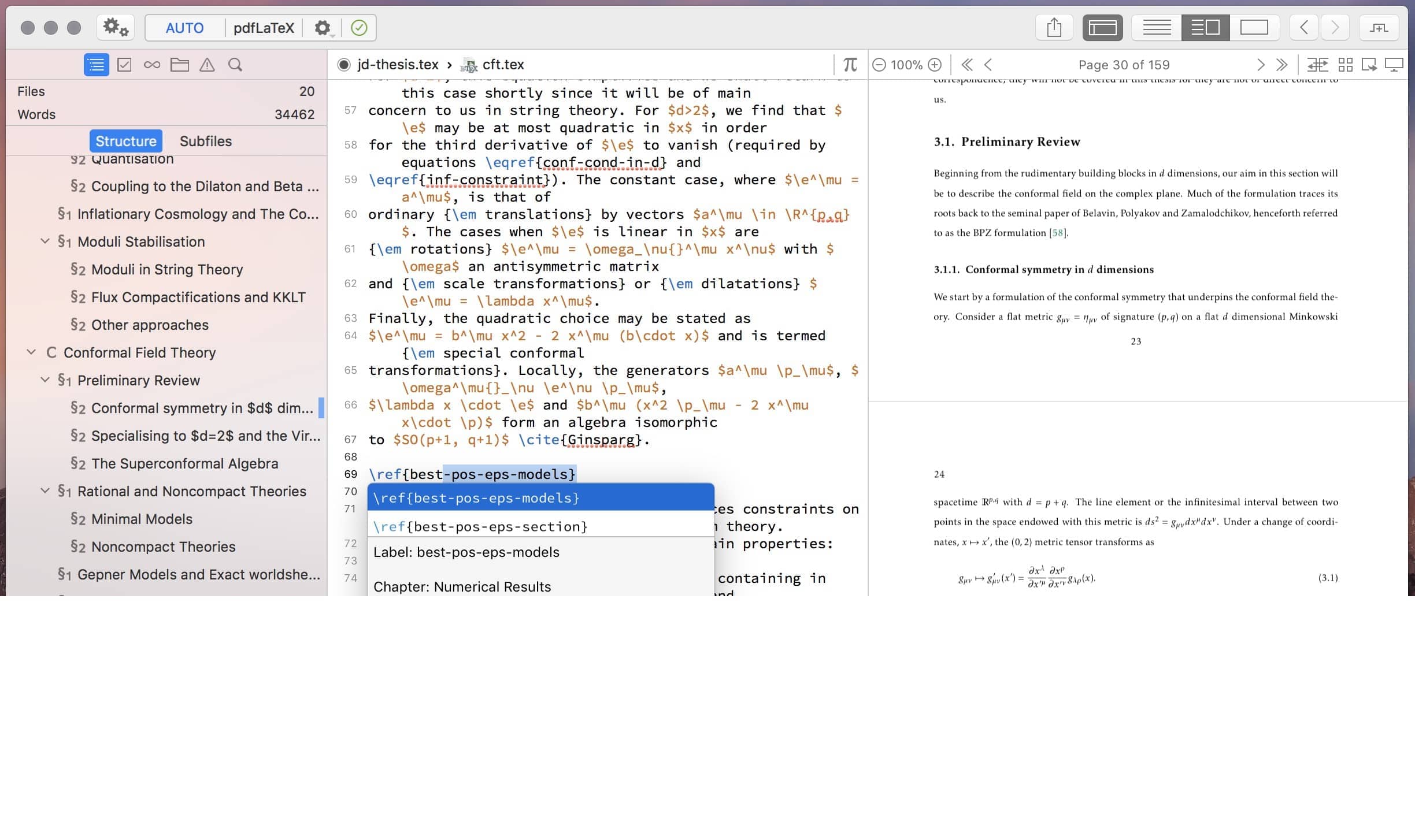Show the warnings triangle panel

pos(207,65)
